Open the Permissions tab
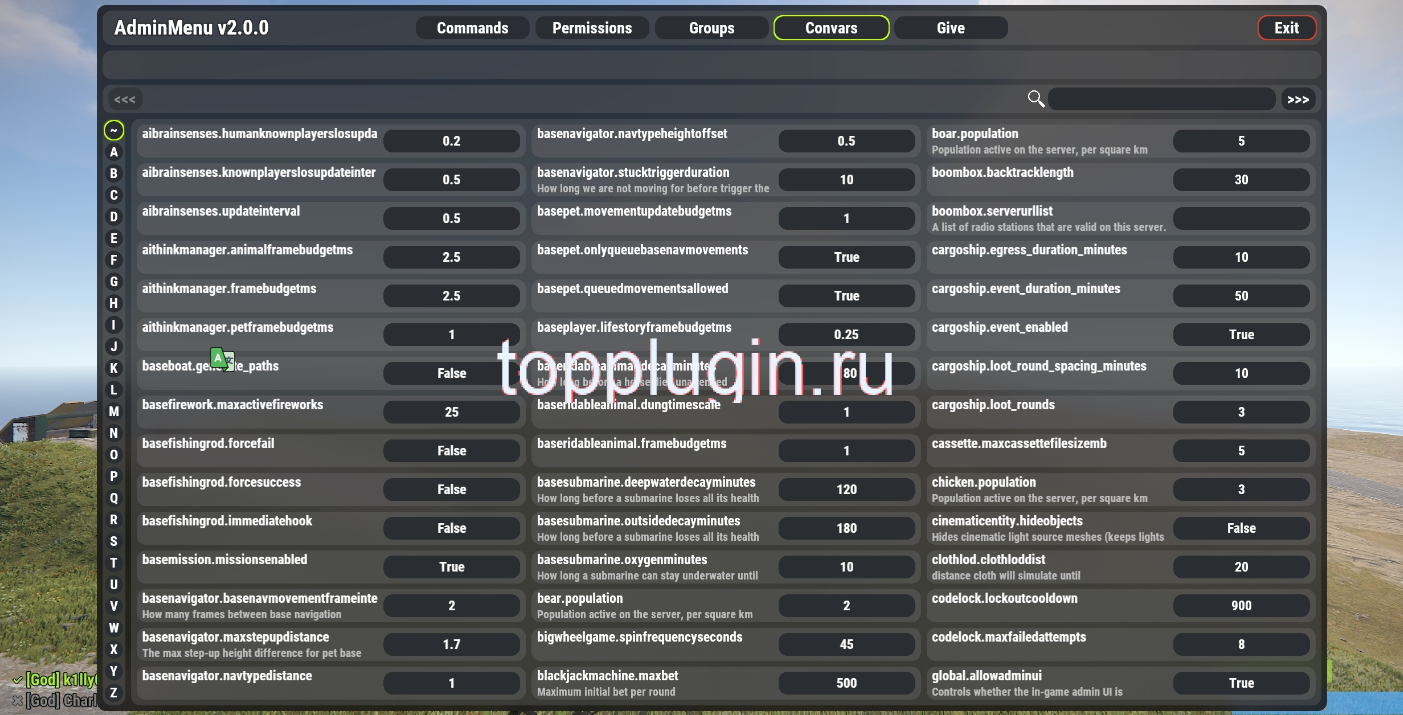This screenshot has height=715, width=1403. pos(592,28)
